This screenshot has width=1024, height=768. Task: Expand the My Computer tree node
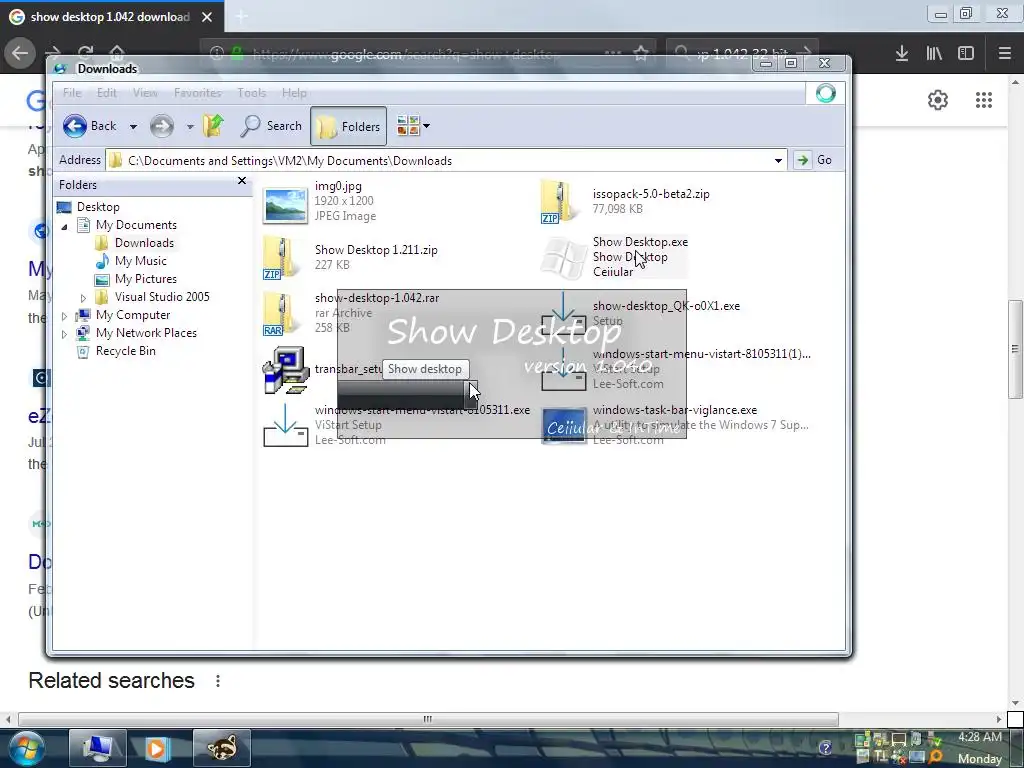click(64, 316)
